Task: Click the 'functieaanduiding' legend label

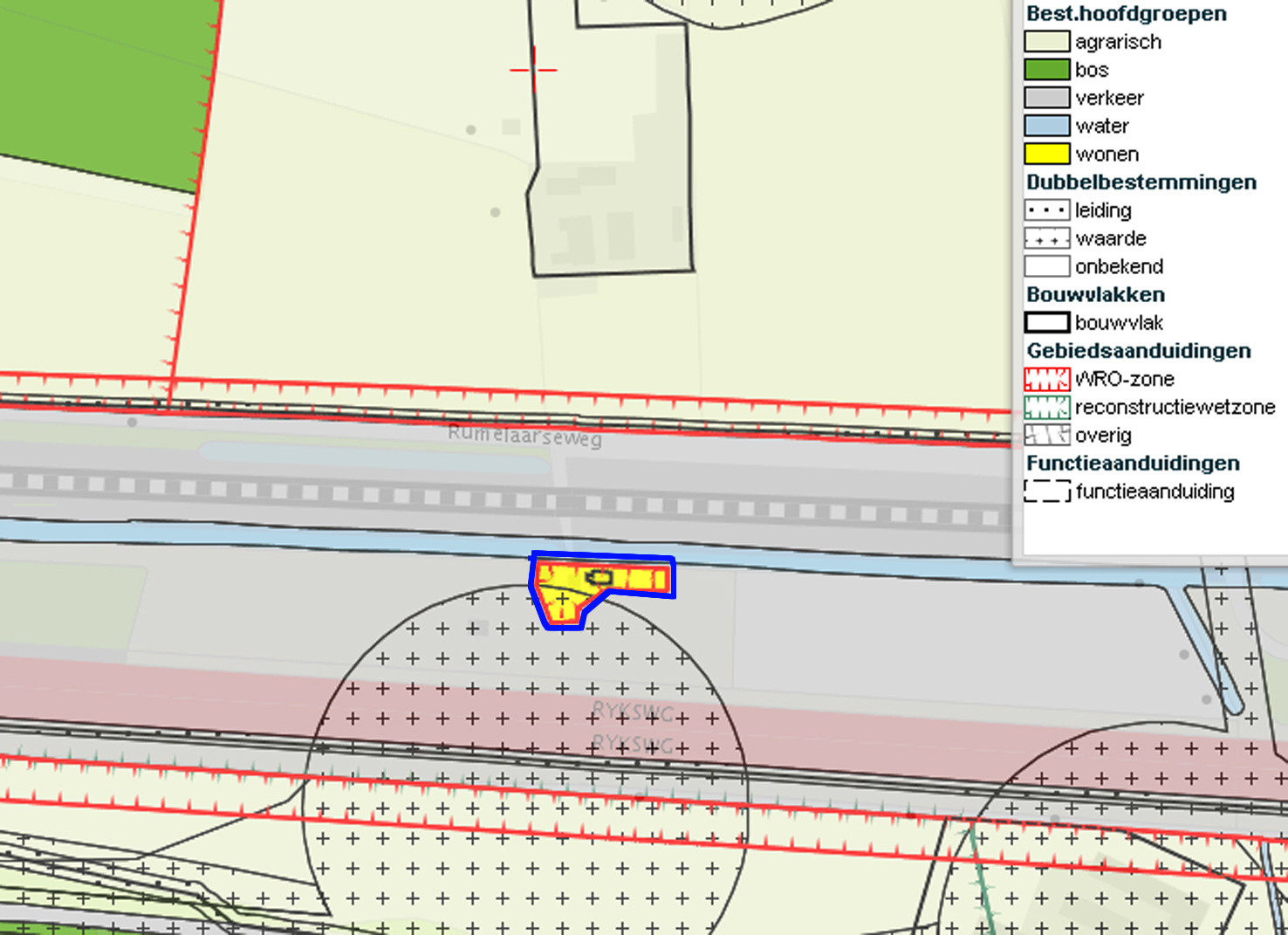Action: (x=1154, y=492)
